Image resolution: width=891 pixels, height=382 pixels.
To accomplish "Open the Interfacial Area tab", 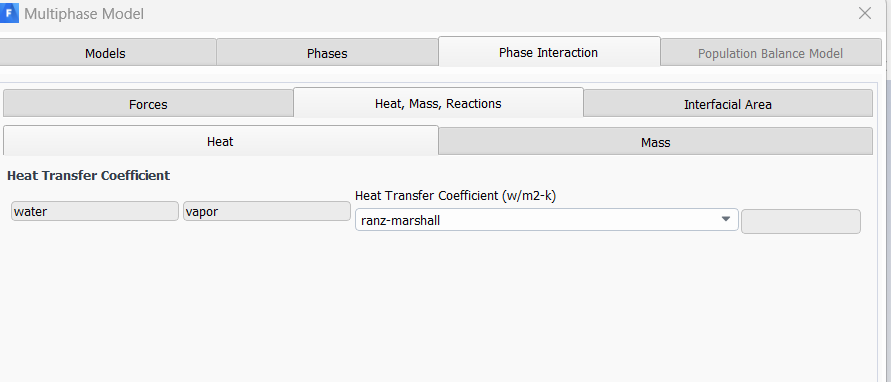I will pos(728,104).
